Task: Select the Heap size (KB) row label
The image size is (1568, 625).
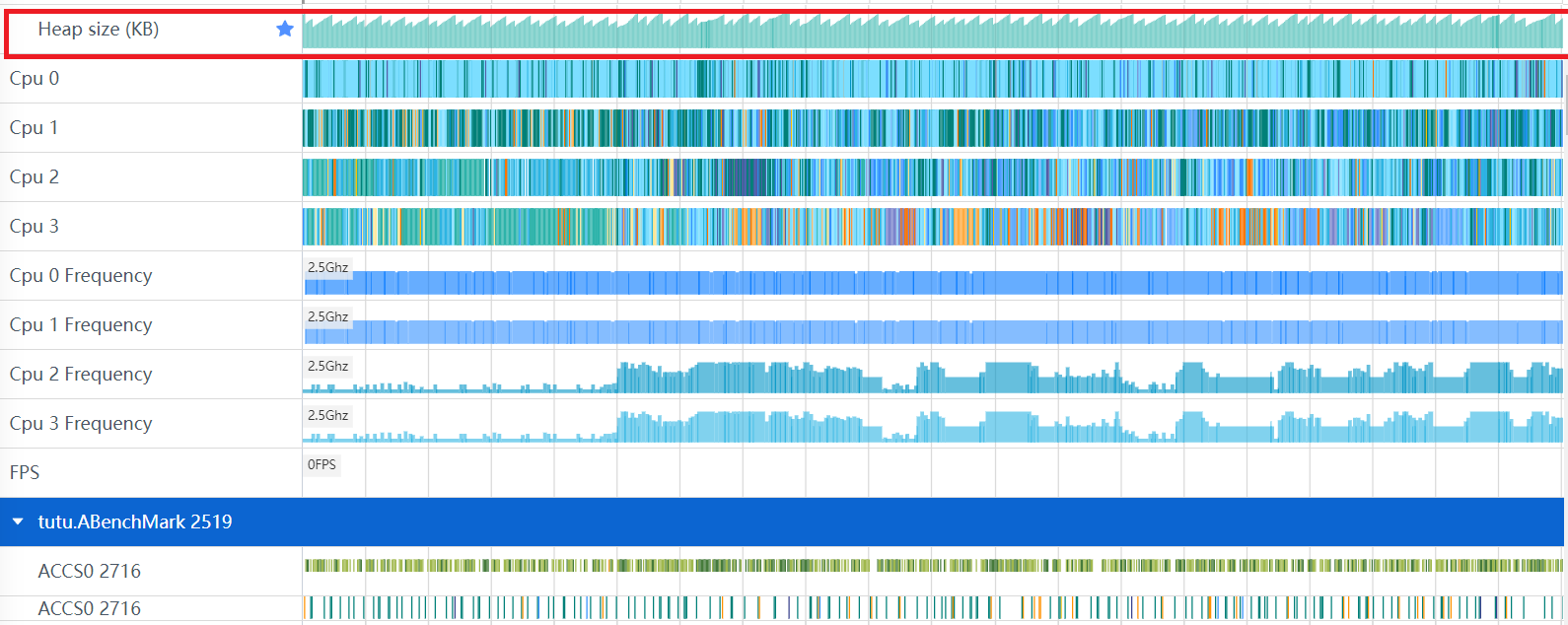Action: (x=99, y=30)
